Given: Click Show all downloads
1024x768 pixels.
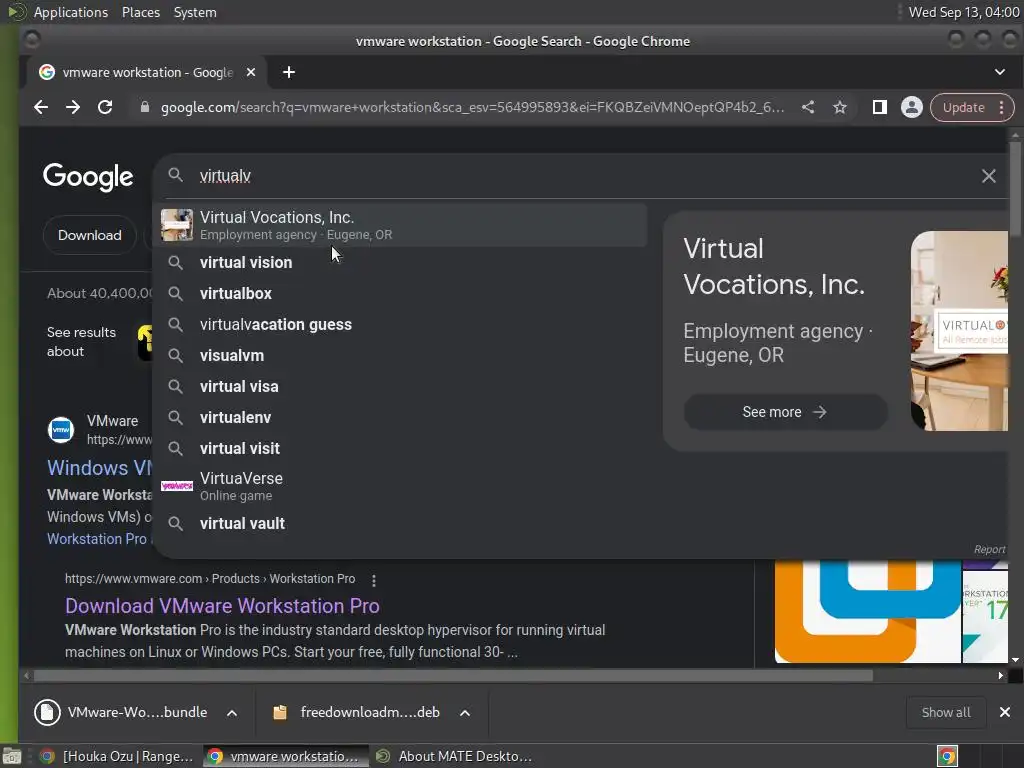Looking at the screenshot, I should [946, 712].
